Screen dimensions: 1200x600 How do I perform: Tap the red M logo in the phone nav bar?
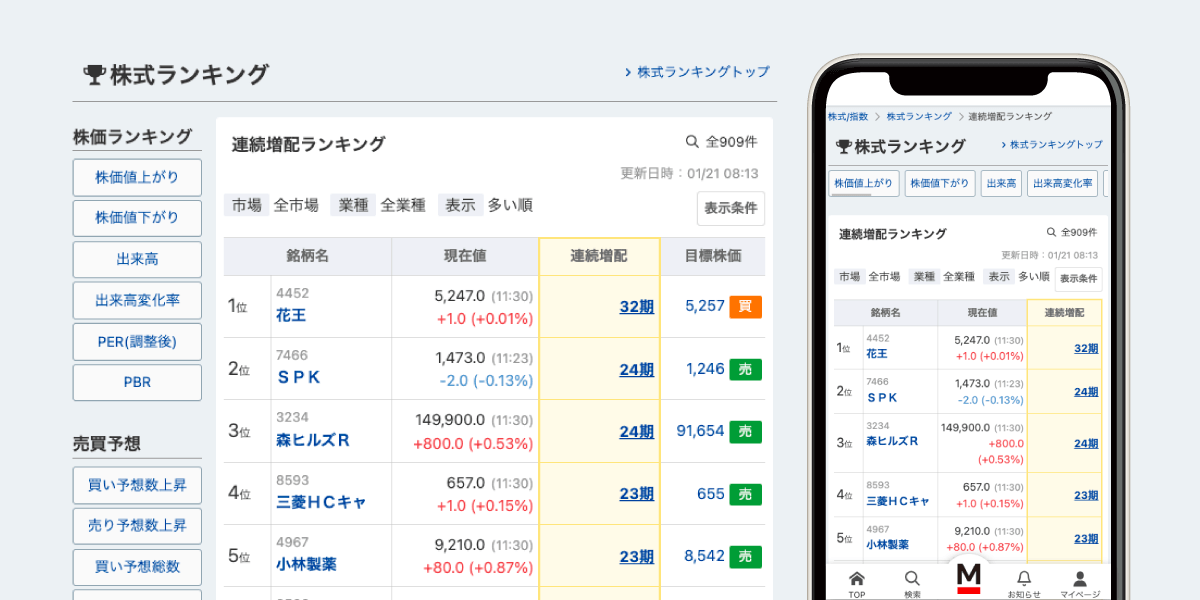coord(968,578)
